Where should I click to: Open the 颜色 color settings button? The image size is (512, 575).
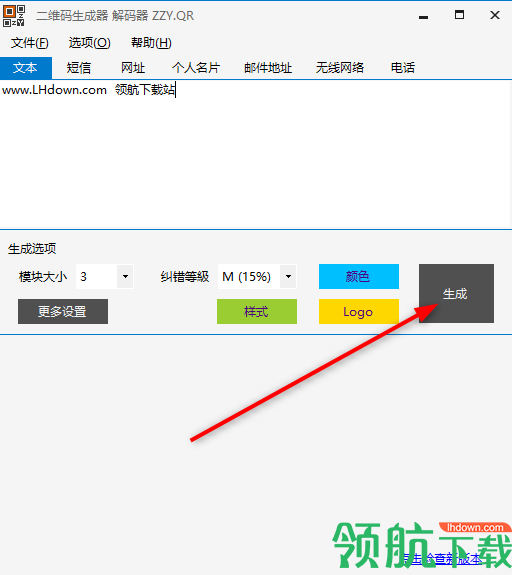point(359,276)
